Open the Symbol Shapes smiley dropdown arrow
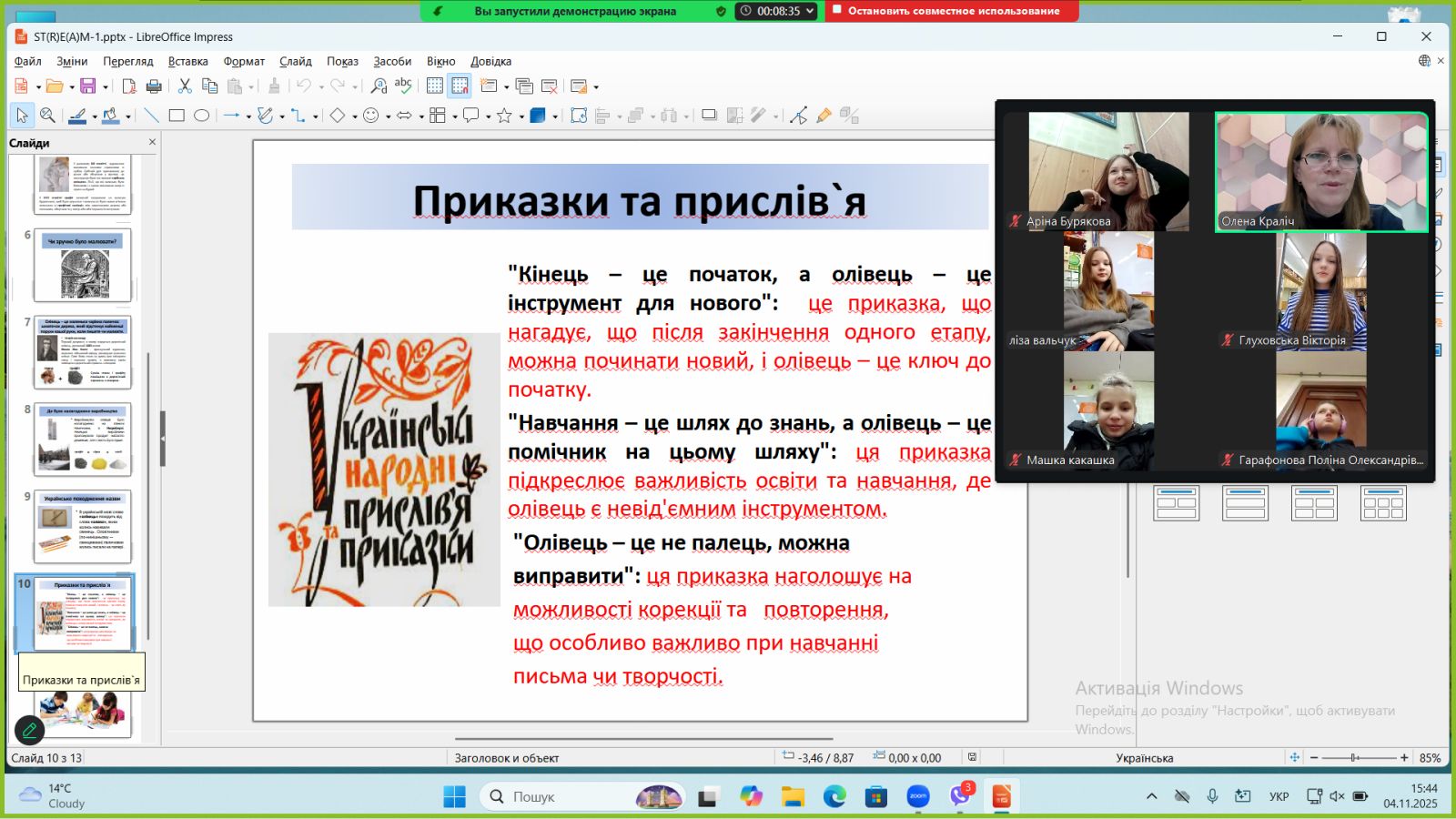 pyautogui.click(x=388, y=116)
